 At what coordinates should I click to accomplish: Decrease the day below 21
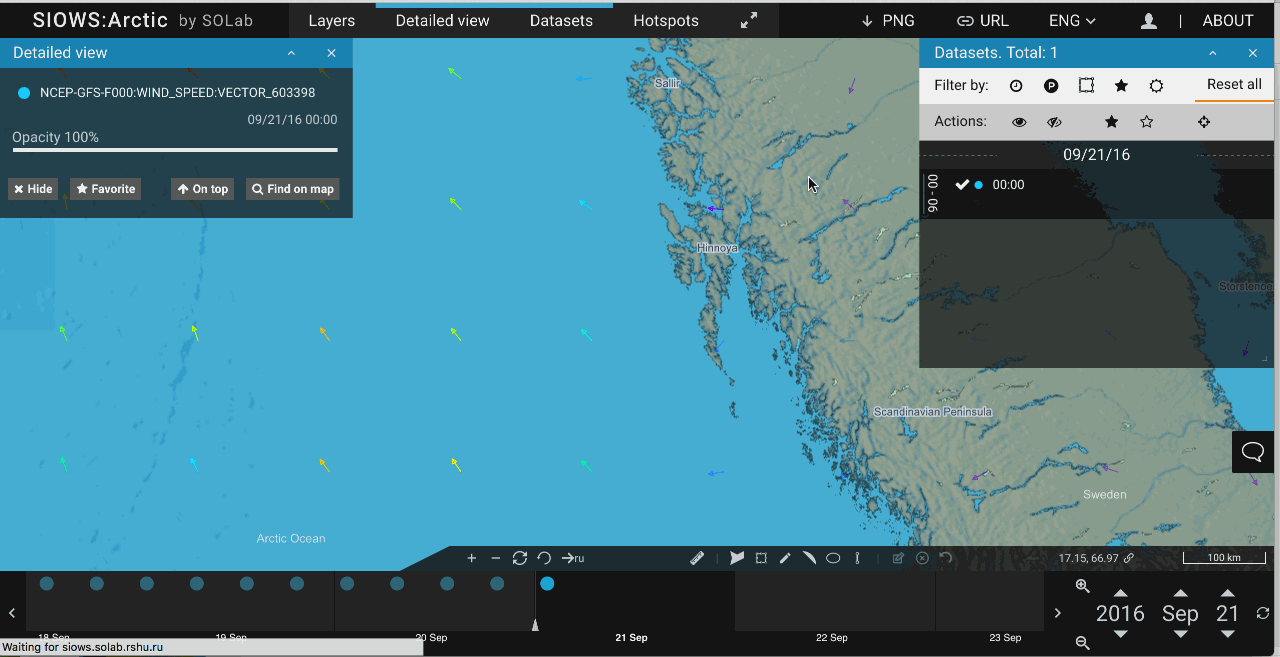click(x=1228, y=634)
